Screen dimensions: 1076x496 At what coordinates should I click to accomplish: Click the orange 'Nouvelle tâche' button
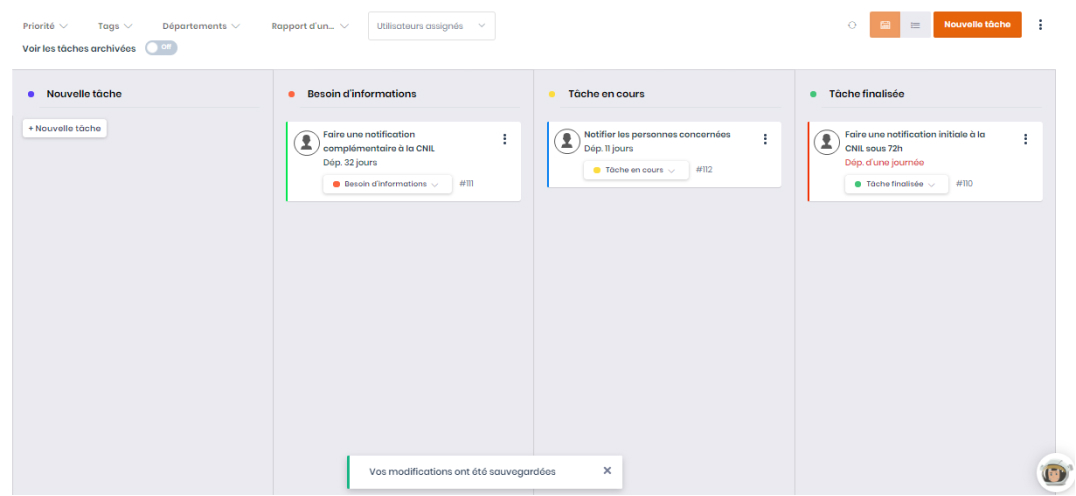[x=977, y=25]
